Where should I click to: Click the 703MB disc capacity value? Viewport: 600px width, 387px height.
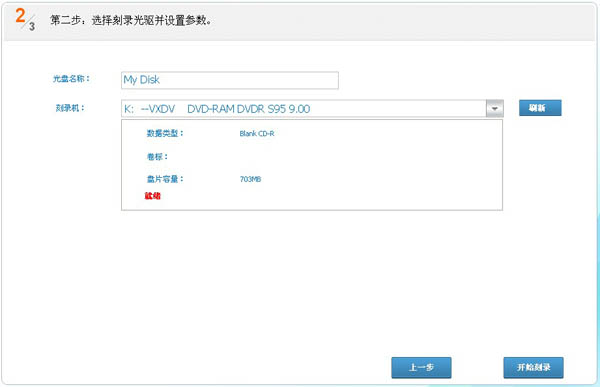[x=250, y=179]
